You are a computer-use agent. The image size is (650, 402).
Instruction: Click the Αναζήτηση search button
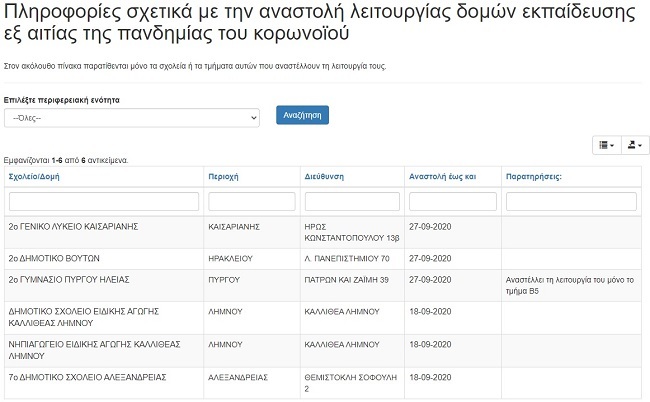click(302, 115)
